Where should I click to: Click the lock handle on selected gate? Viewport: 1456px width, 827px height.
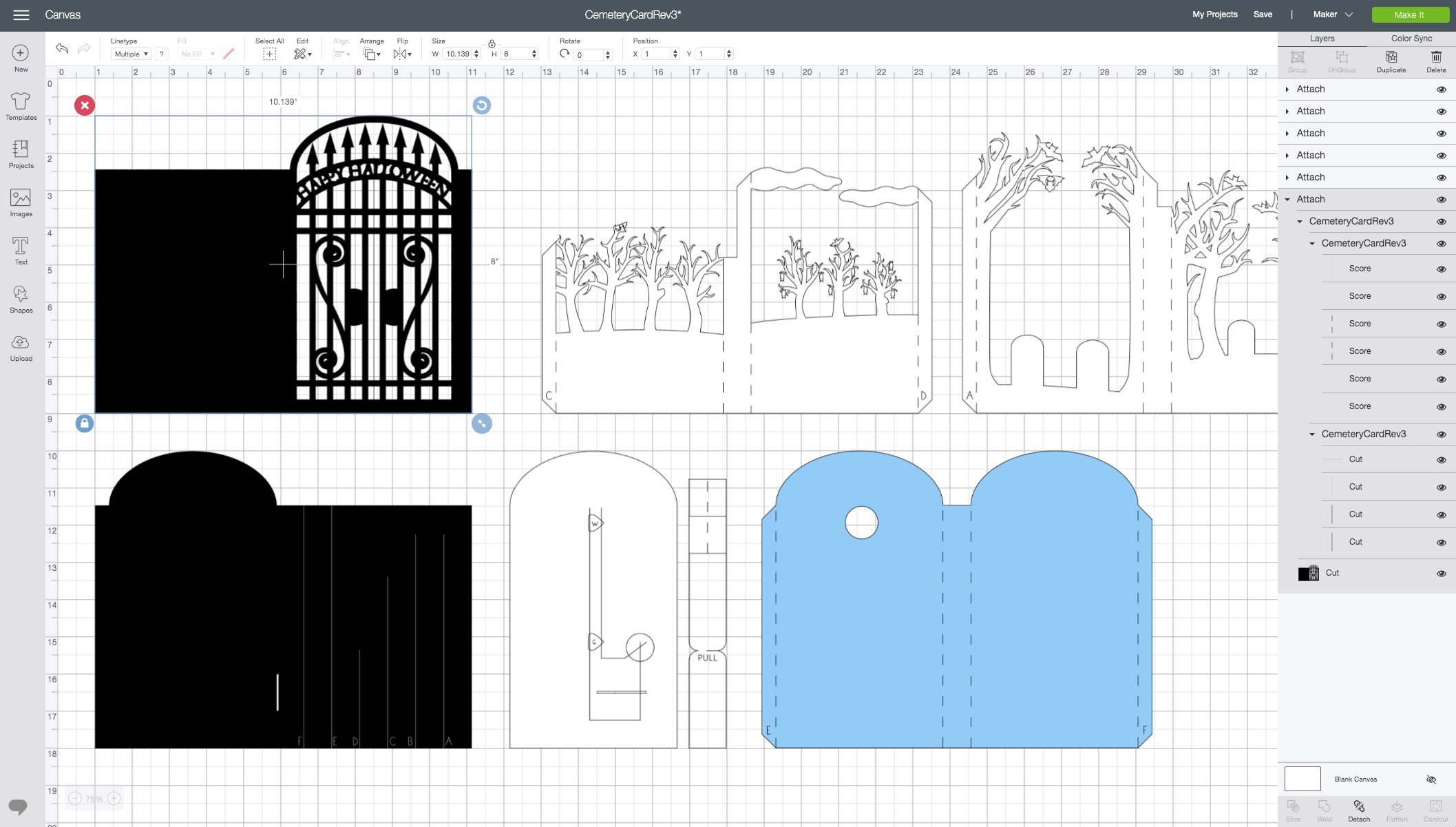tap(85, 423)
